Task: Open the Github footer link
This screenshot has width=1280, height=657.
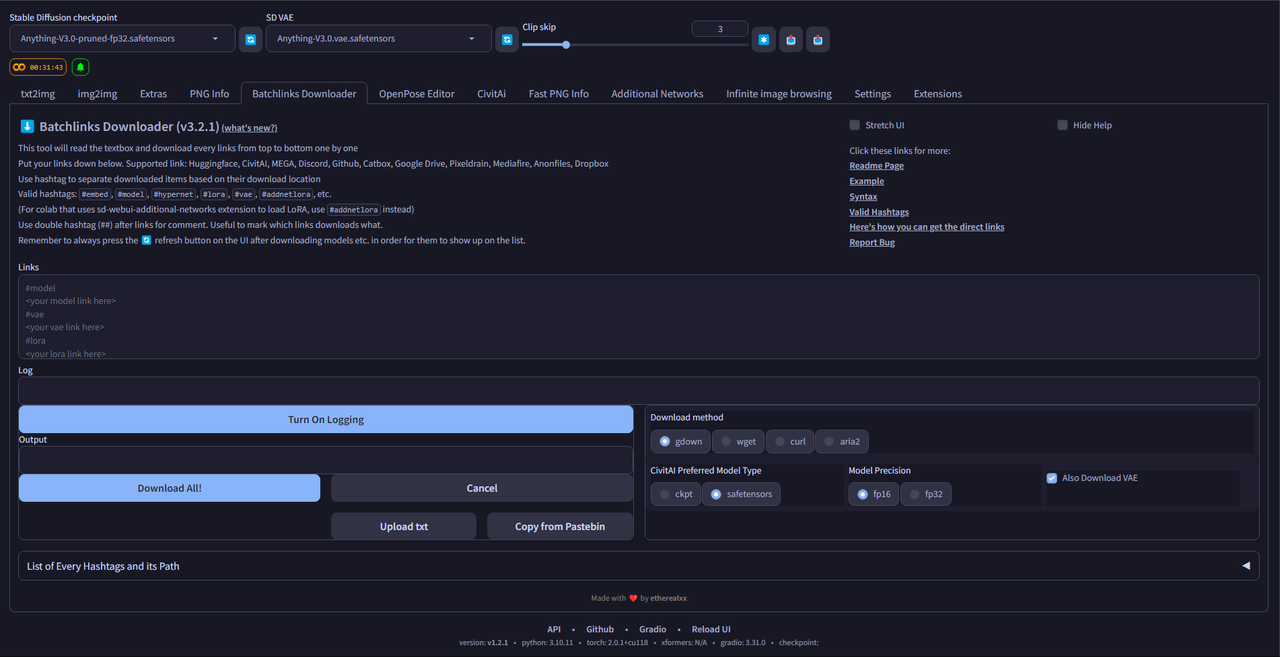Action: click(600, 629)
